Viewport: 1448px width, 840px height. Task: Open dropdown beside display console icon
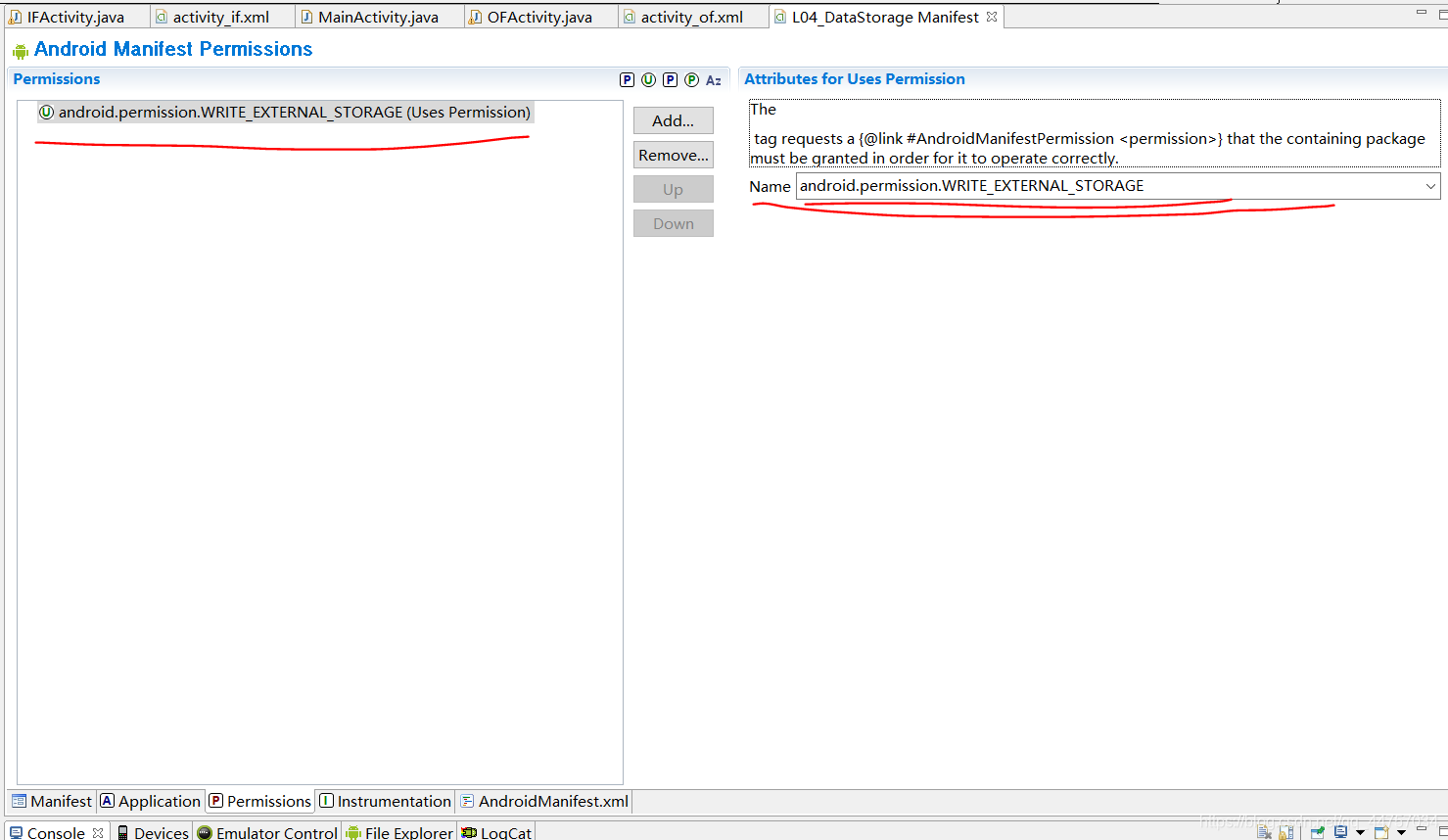(x=1360, y=832)
